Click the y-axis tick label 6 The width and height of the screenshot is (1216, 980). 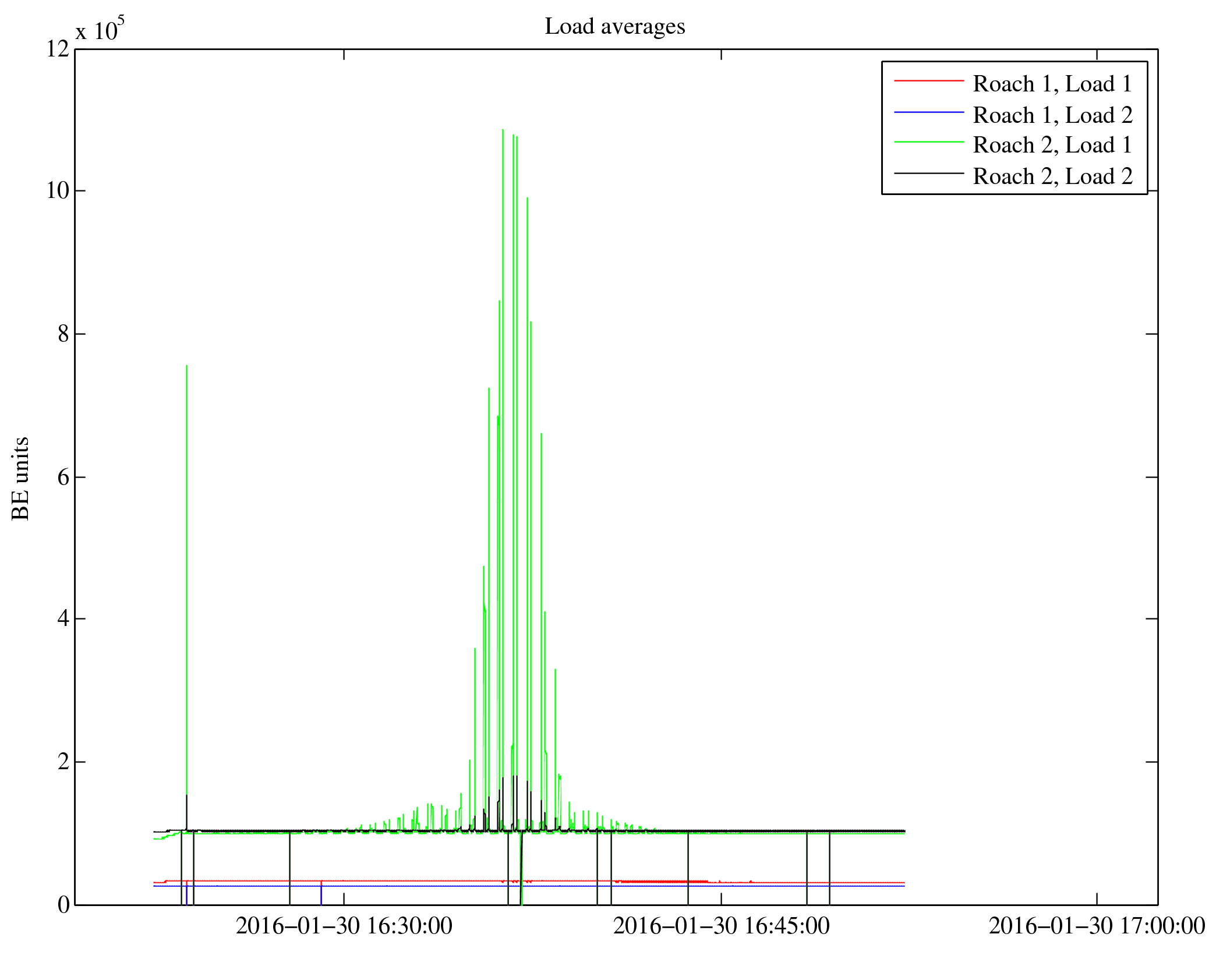pos(63,477)
